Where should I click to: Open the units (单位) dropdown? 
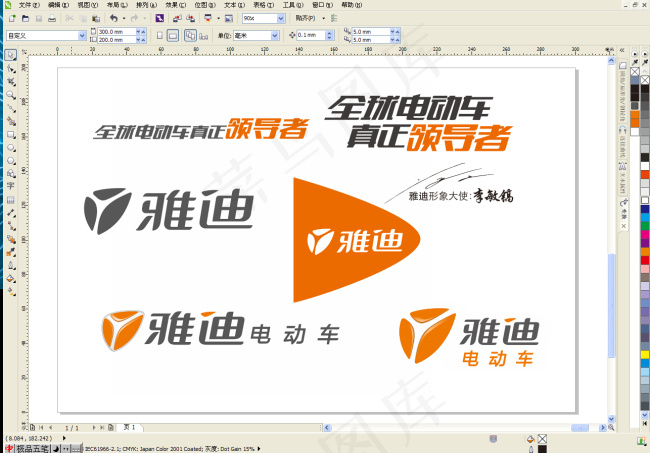274,36
